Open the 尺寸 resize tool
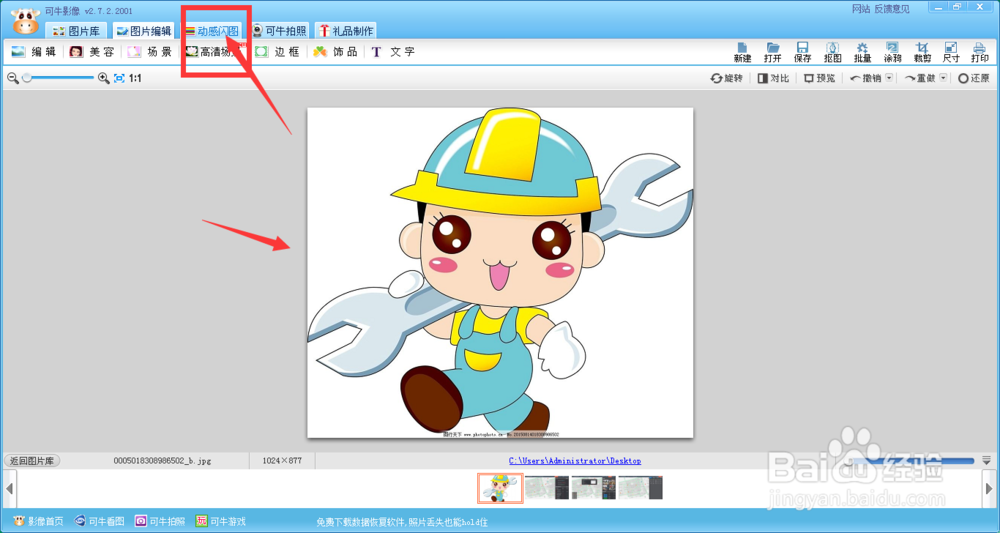 pyautogui.click(x=951, y=51)
